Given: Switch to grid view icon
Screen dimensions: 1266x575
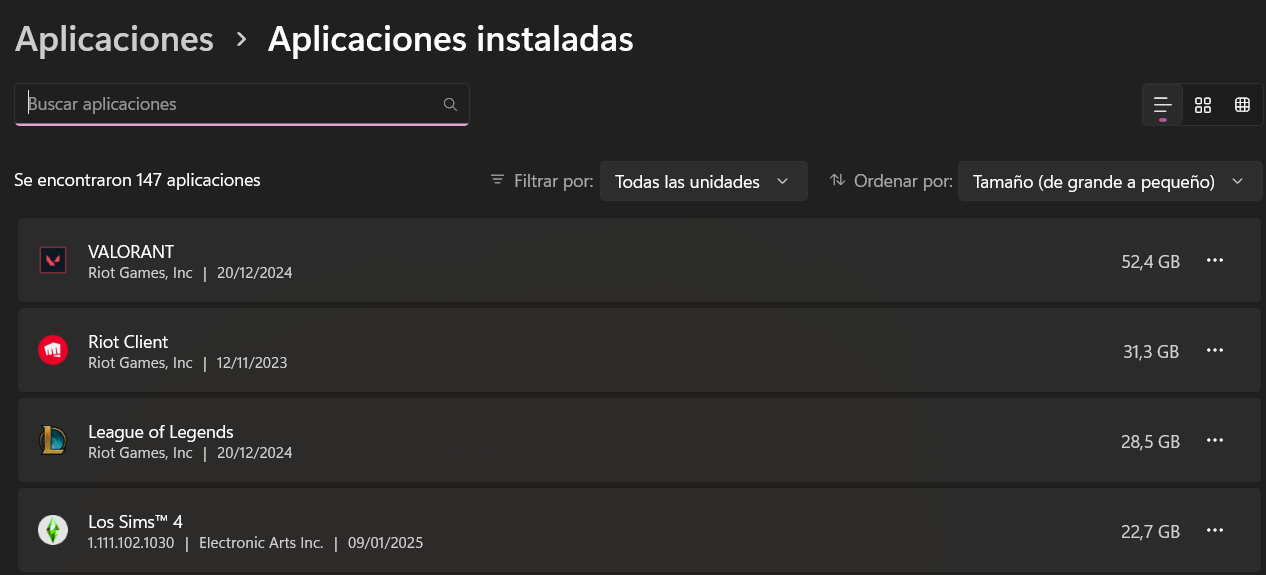Looking at the screenshot, I should [x=1203, y=104].
